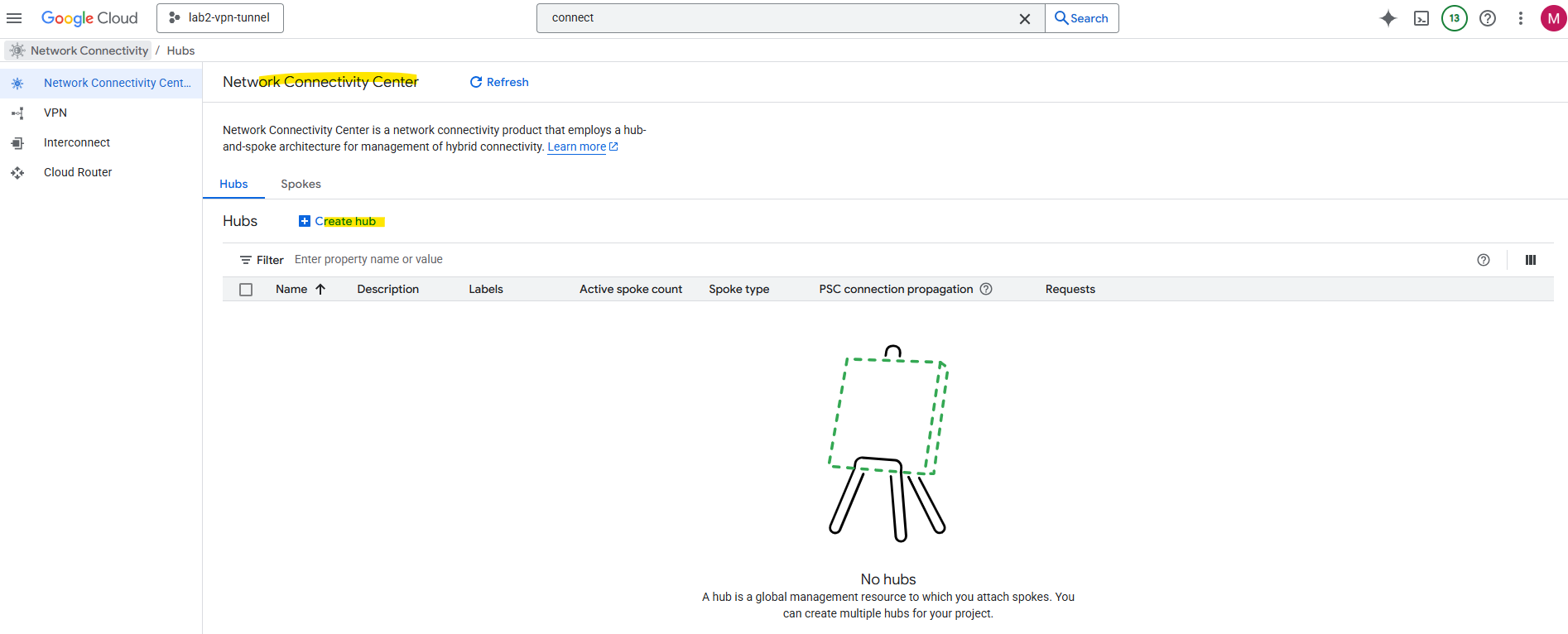Activate Cloud Shell terminal icon

pos(1421,18)
